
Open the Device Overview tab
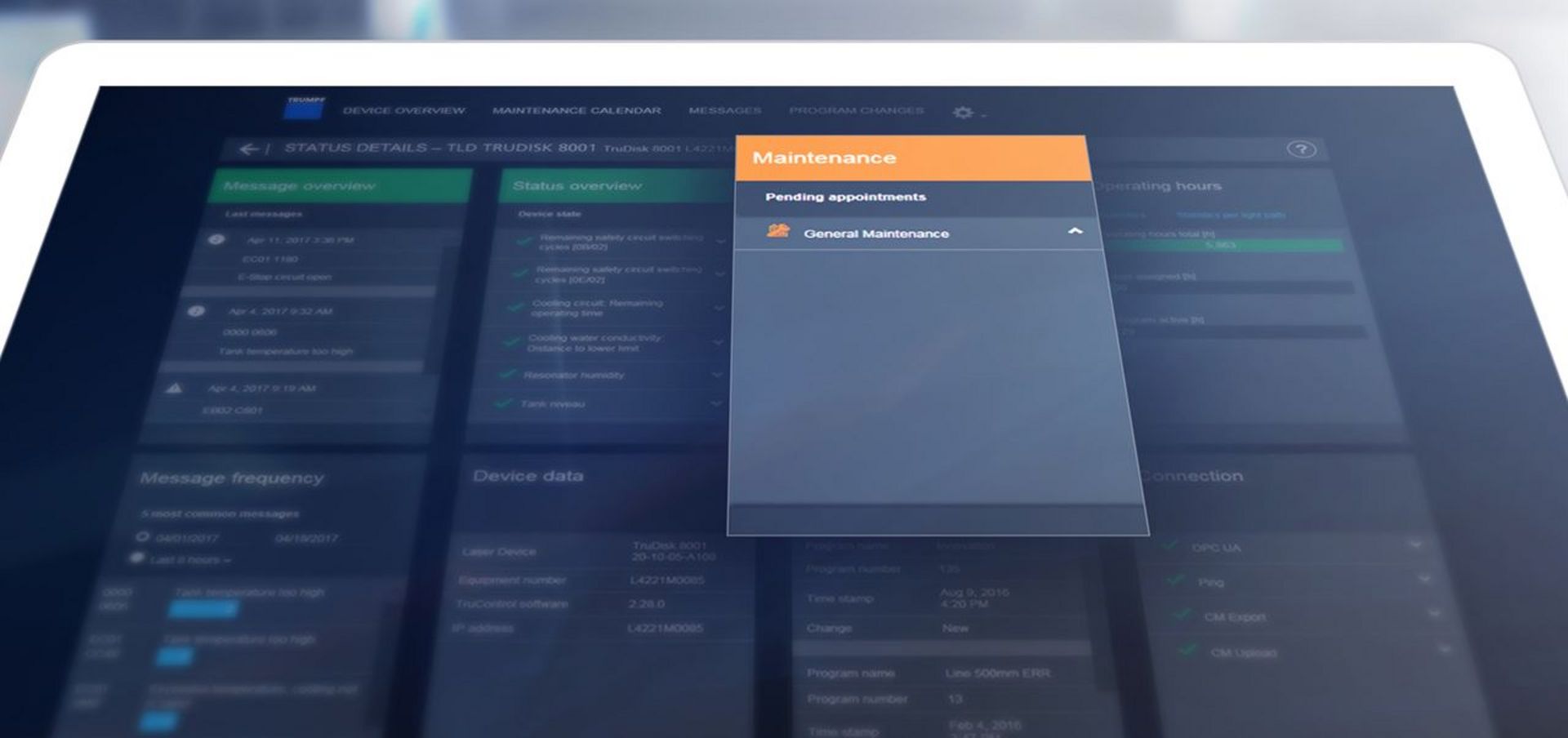pos(403,110)
